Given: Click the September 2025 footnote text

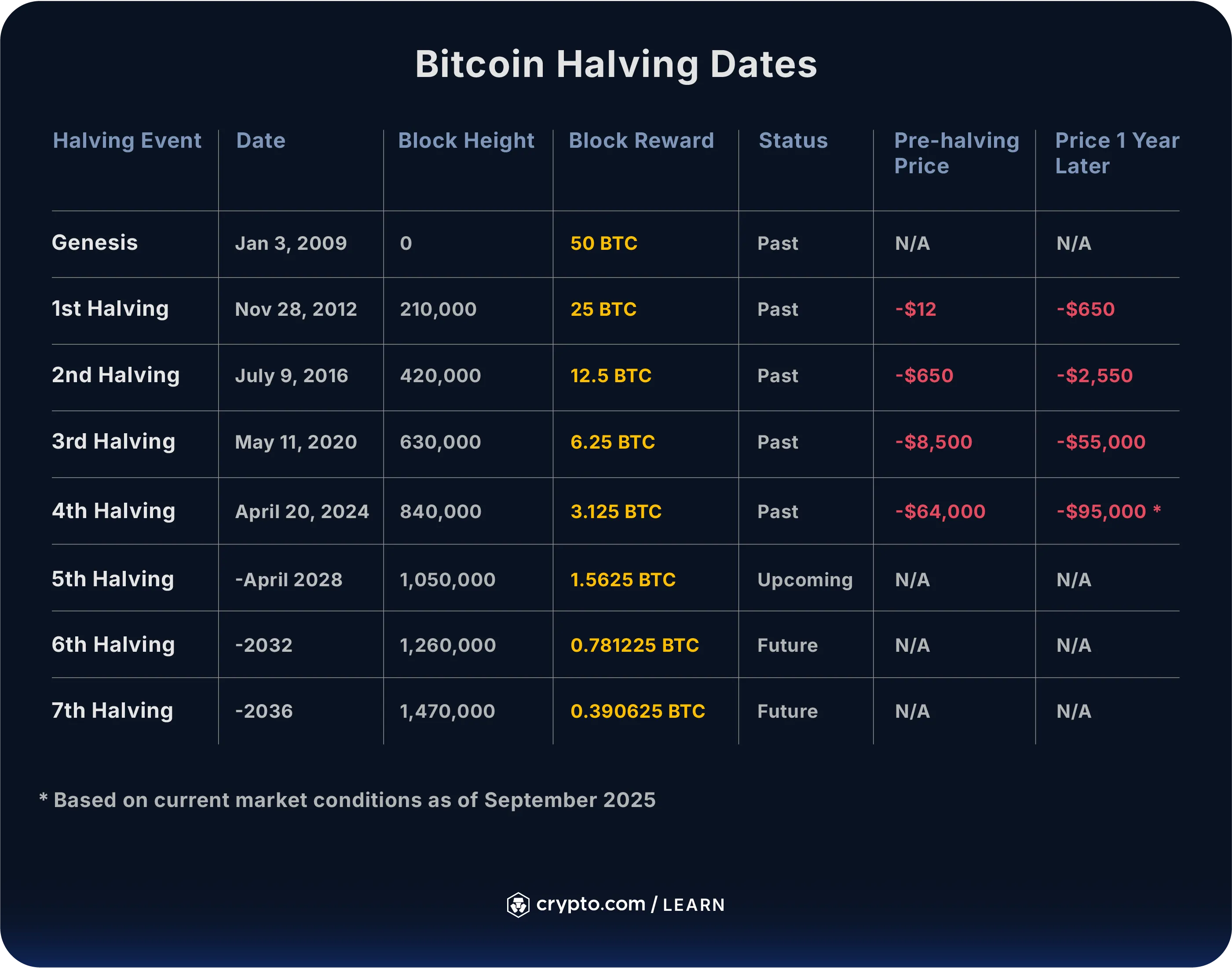Looking at the screenshot, I should click(348, 800).
